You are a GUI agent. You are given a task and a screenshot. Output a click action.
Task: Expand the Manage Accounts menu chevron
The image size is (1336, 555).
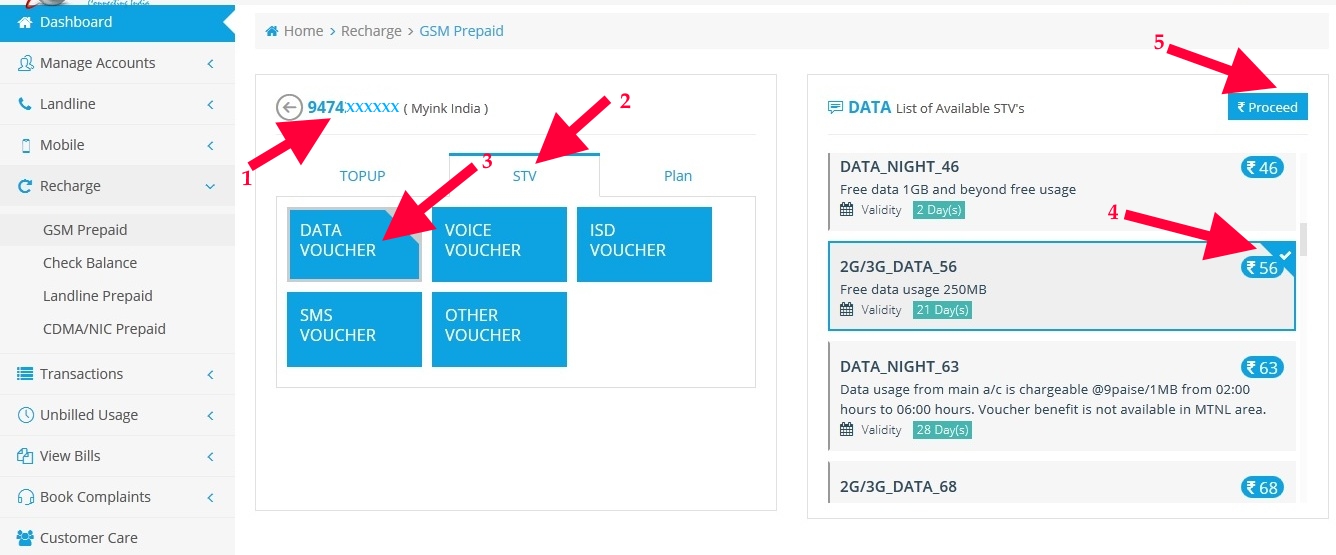point(210,63)
